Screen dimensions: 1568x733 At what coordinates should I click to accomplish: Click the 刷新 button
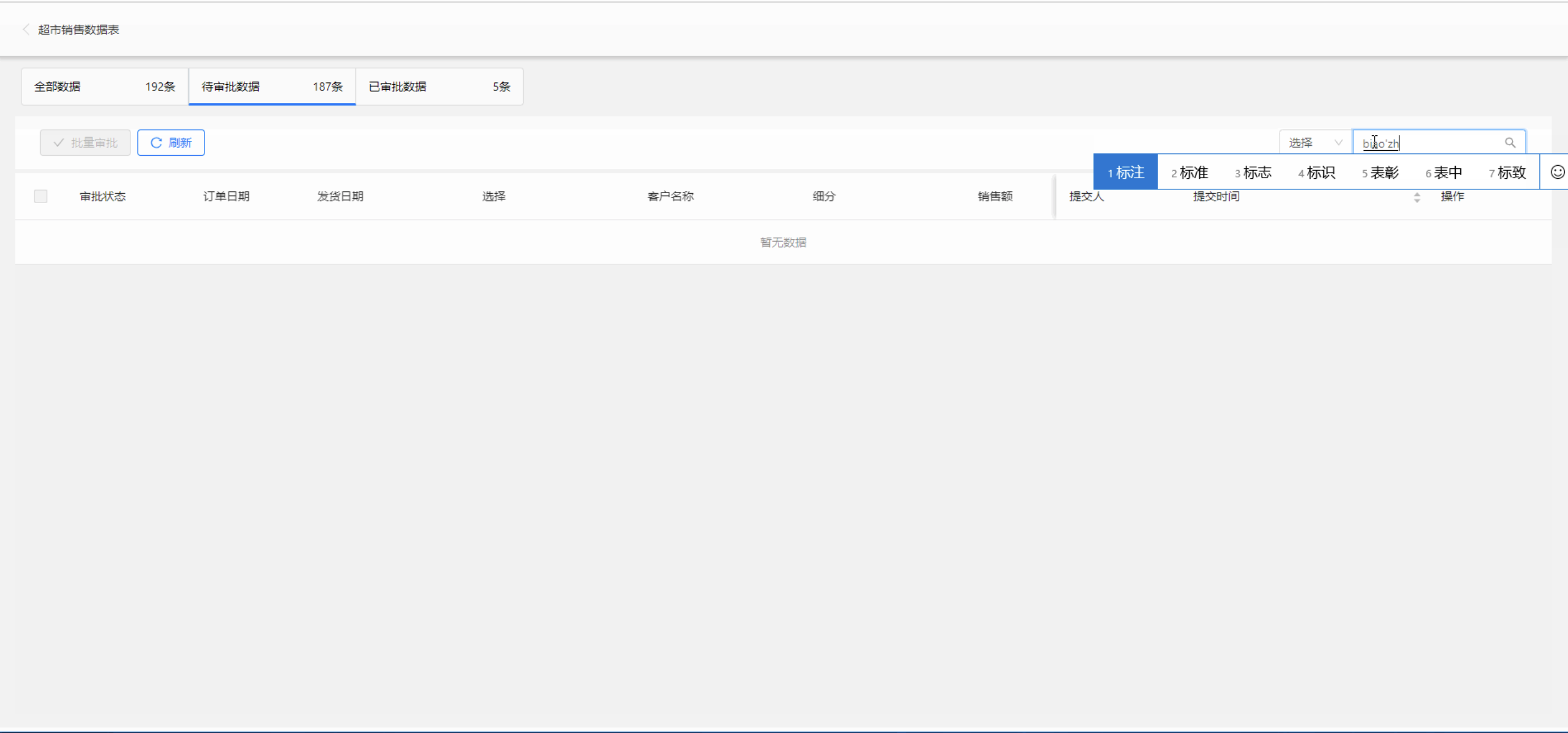click(x=171, y=143)
